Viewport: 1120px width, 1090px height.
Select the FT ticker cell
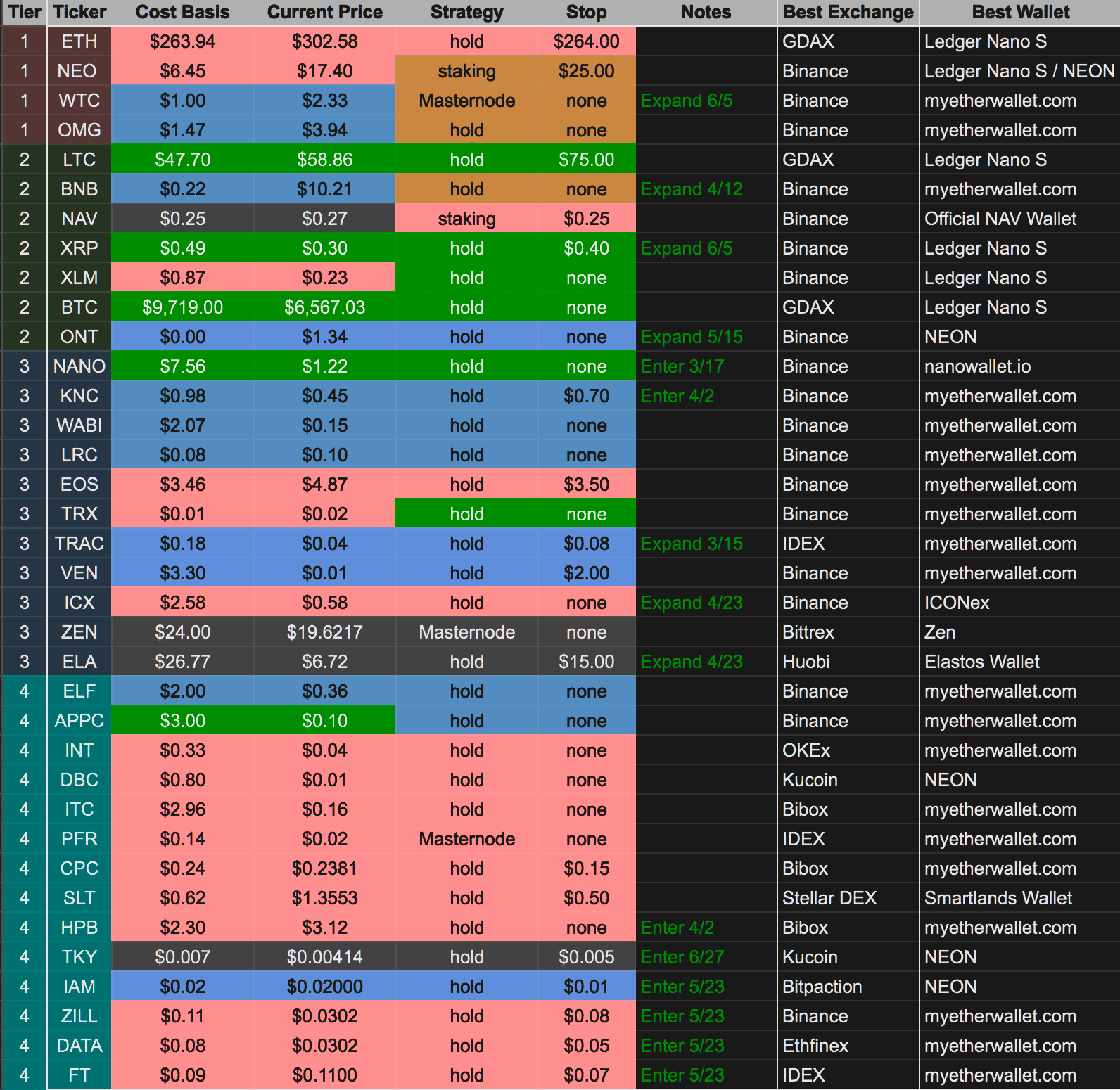click(79, 1075)
